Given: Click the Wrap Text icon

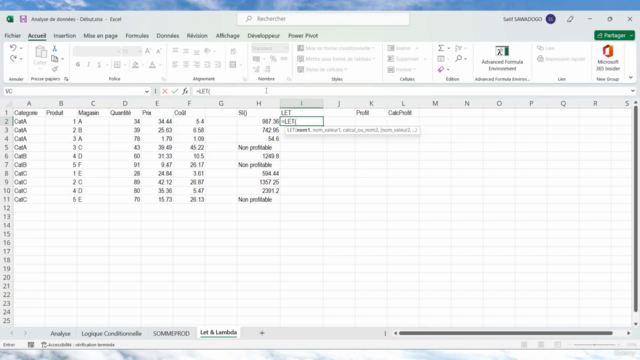Looking at the screenshot, I should point(233,51).
